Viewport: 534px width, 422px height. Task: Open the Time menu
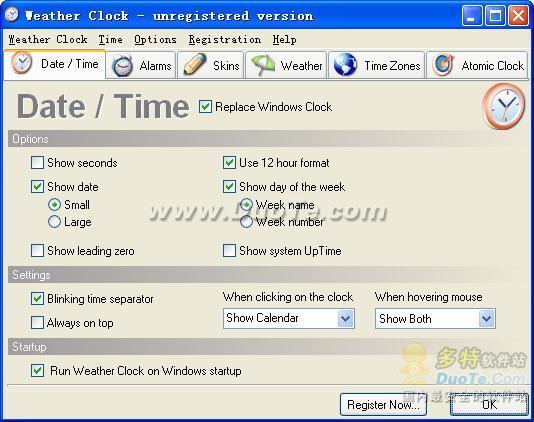[x=110, y=40]
